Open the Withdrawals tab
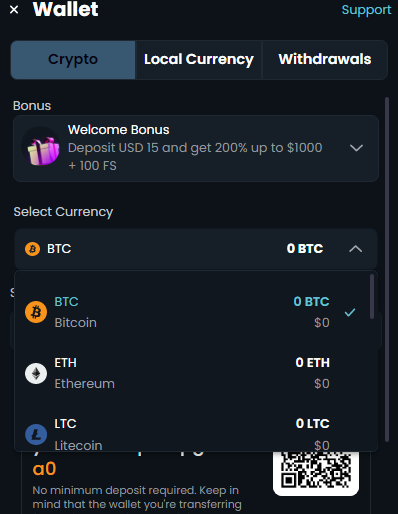Viewport: 398px width, 514px height. pos(325,60)
